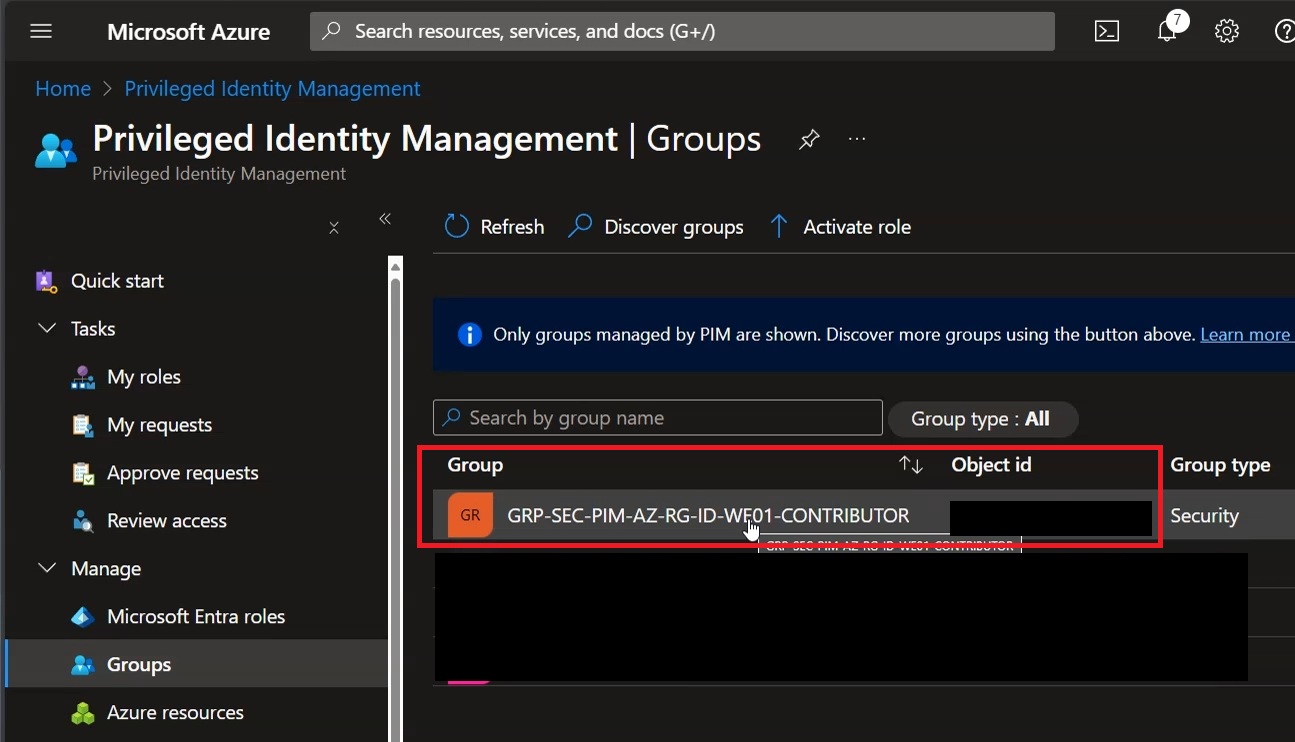Image resolution: width=1295 pixels, height=742 pixels.
Task: Click the top Azure search bar
Action: [682, 31]
